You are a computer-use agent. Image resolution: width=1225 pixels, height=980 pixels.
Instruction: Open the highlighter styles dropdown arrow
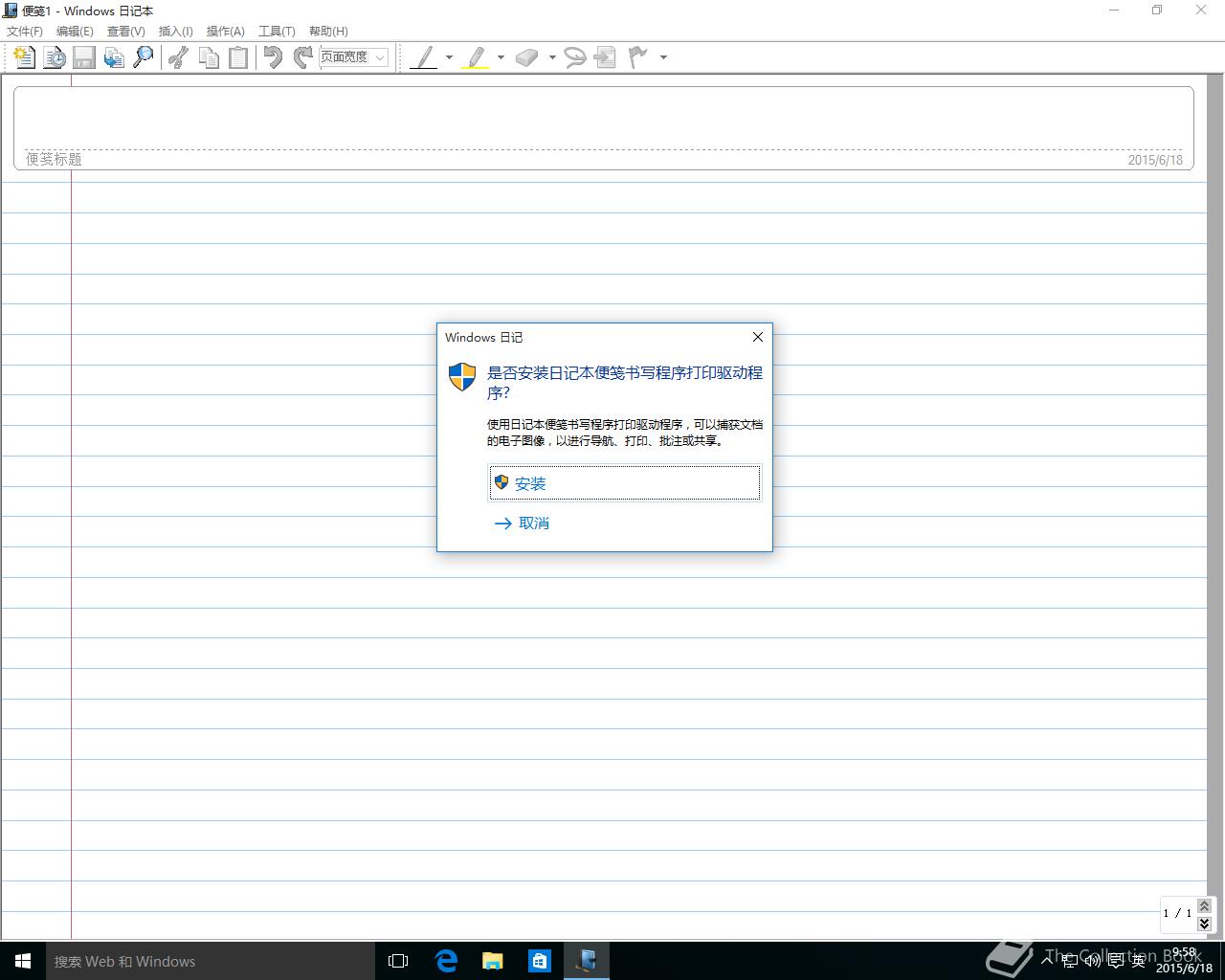tap(501, 57)
